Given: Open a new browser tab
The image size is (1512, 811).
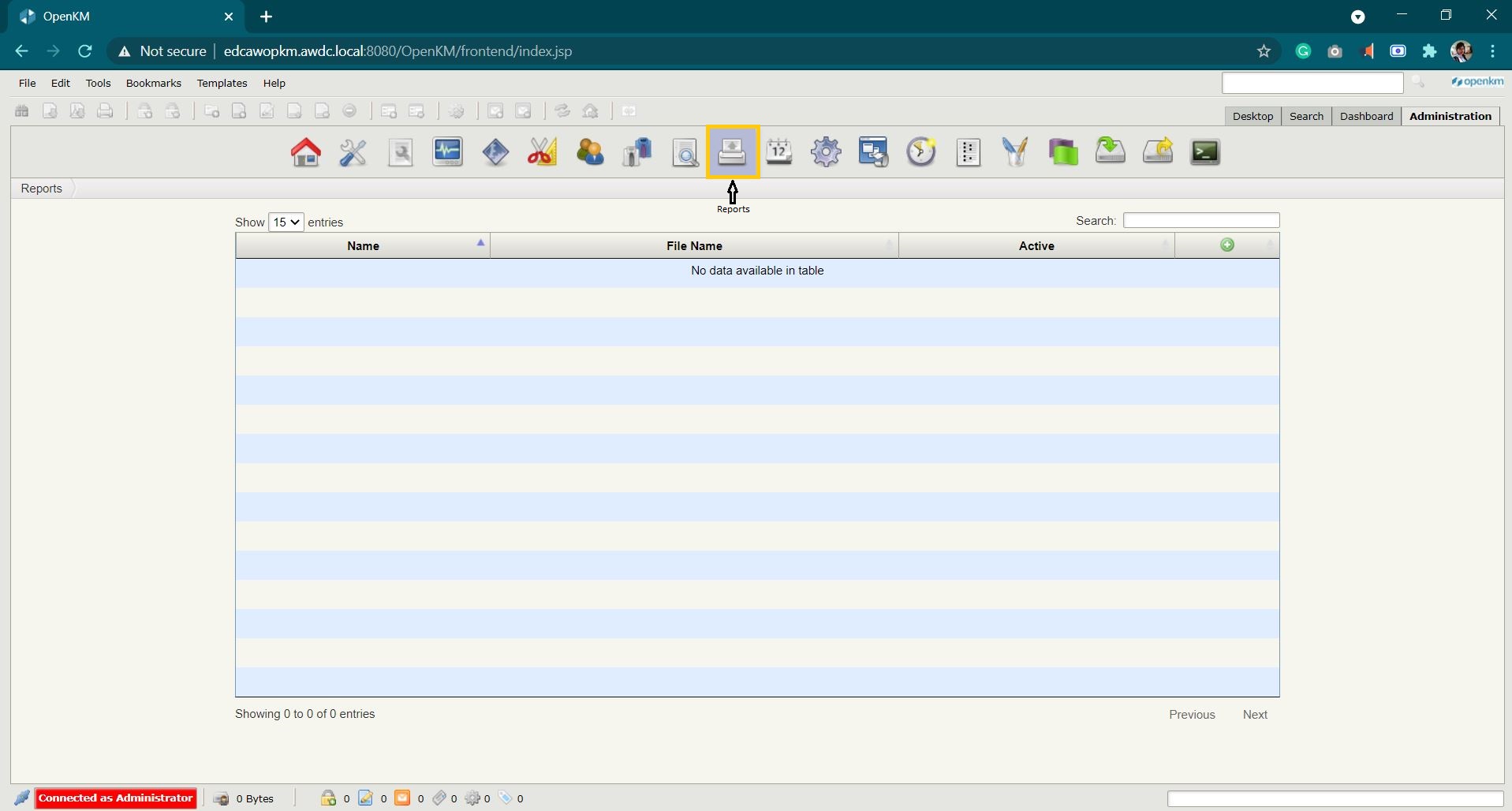Looking at the screenshot, I should click(x=267, y=17).
